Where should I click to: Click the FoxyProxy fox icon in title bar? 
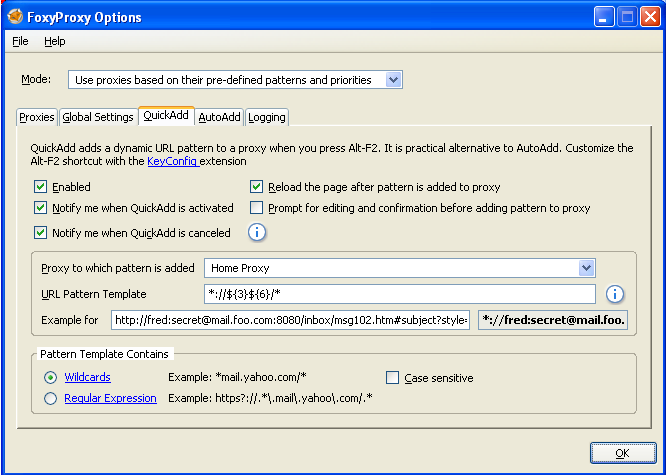tap(15, 17)
